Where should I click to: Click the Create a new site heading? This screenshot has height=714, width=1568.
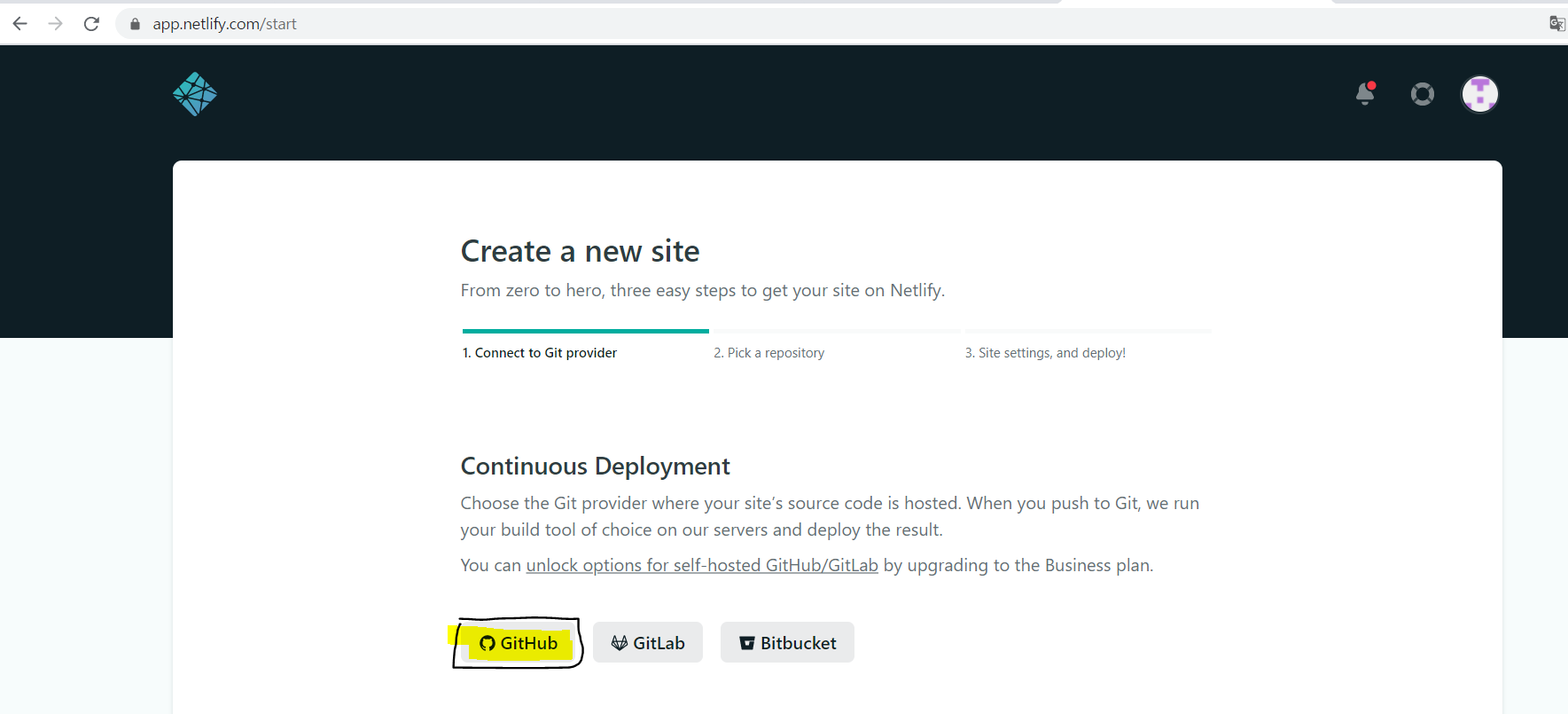point(581,251)
